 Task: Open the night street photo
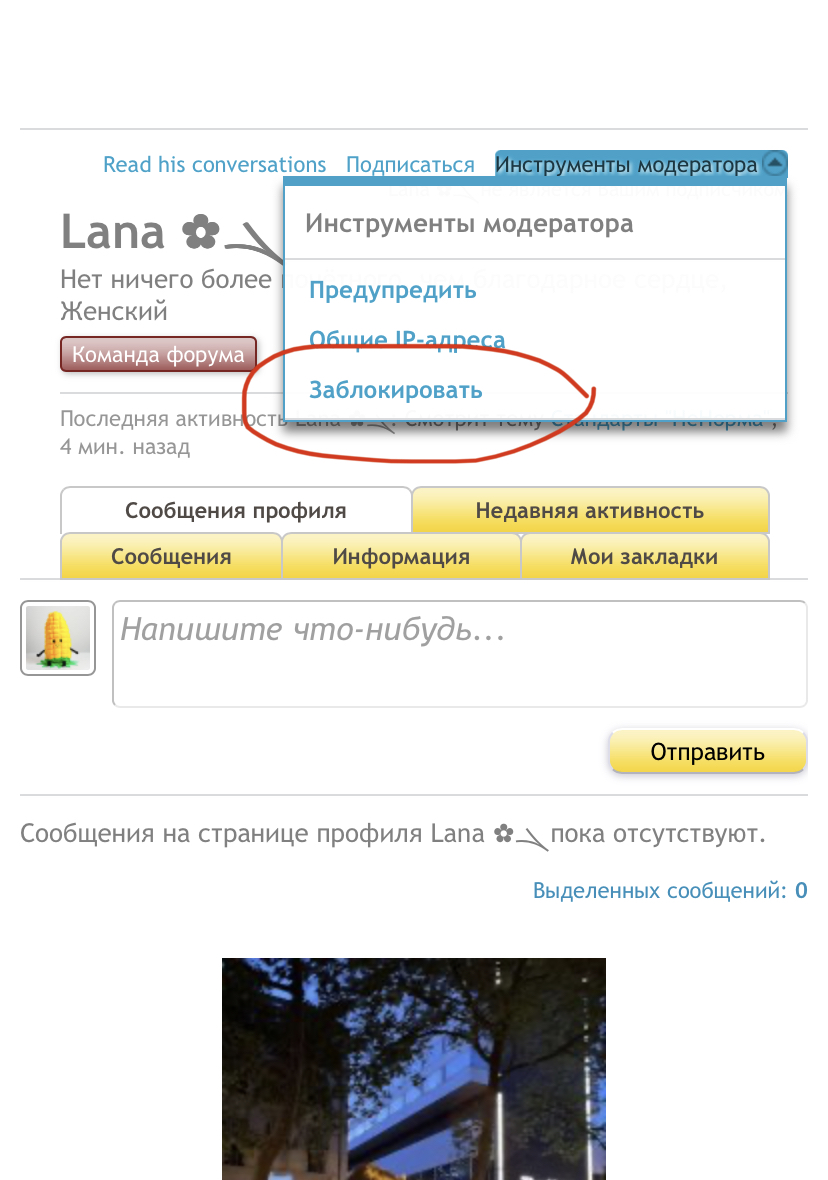click(x=413, y=1069)
